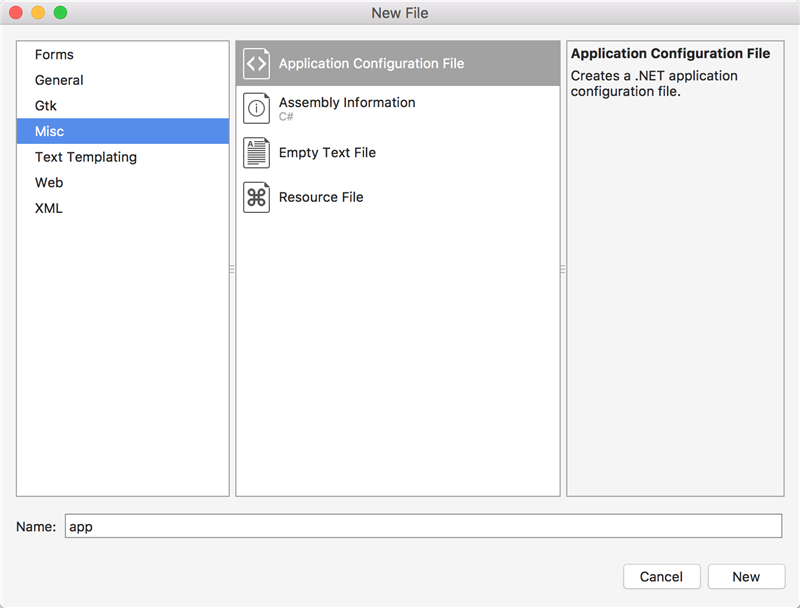Click the bold description heading Application Configuration File
Screen dimensions: 800x608
[670, 54]
